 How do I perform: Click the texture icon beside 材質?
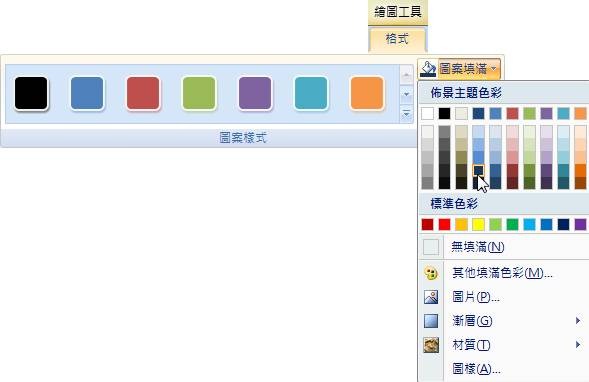(431, 345)
